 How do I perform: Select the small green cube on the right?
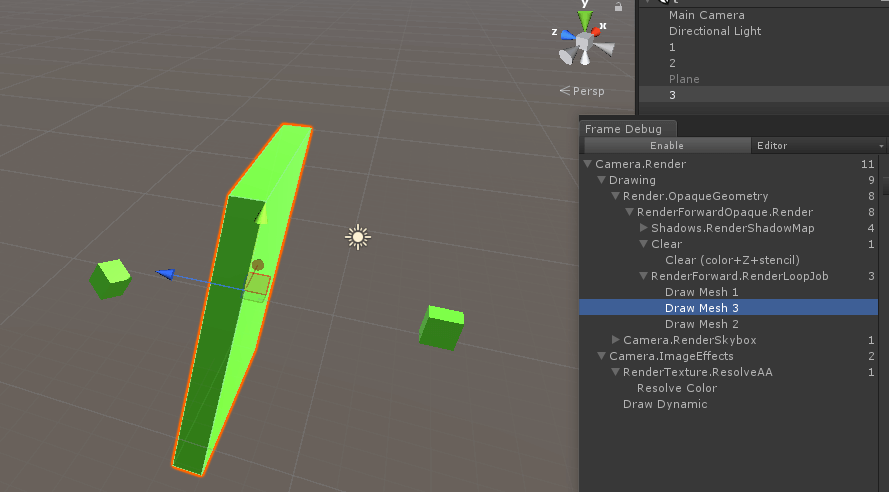coord(442,328)
